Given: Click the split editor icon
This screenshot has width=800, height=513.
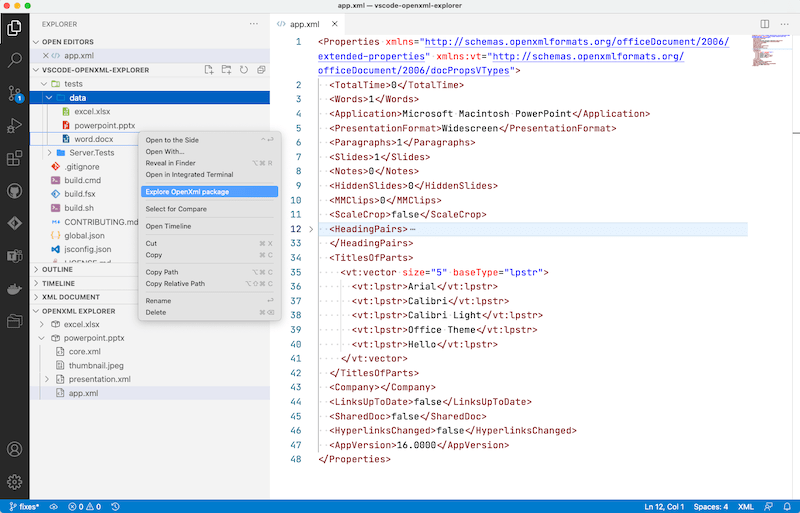Looking at the screenshot, I should click(x=765, y=23).
